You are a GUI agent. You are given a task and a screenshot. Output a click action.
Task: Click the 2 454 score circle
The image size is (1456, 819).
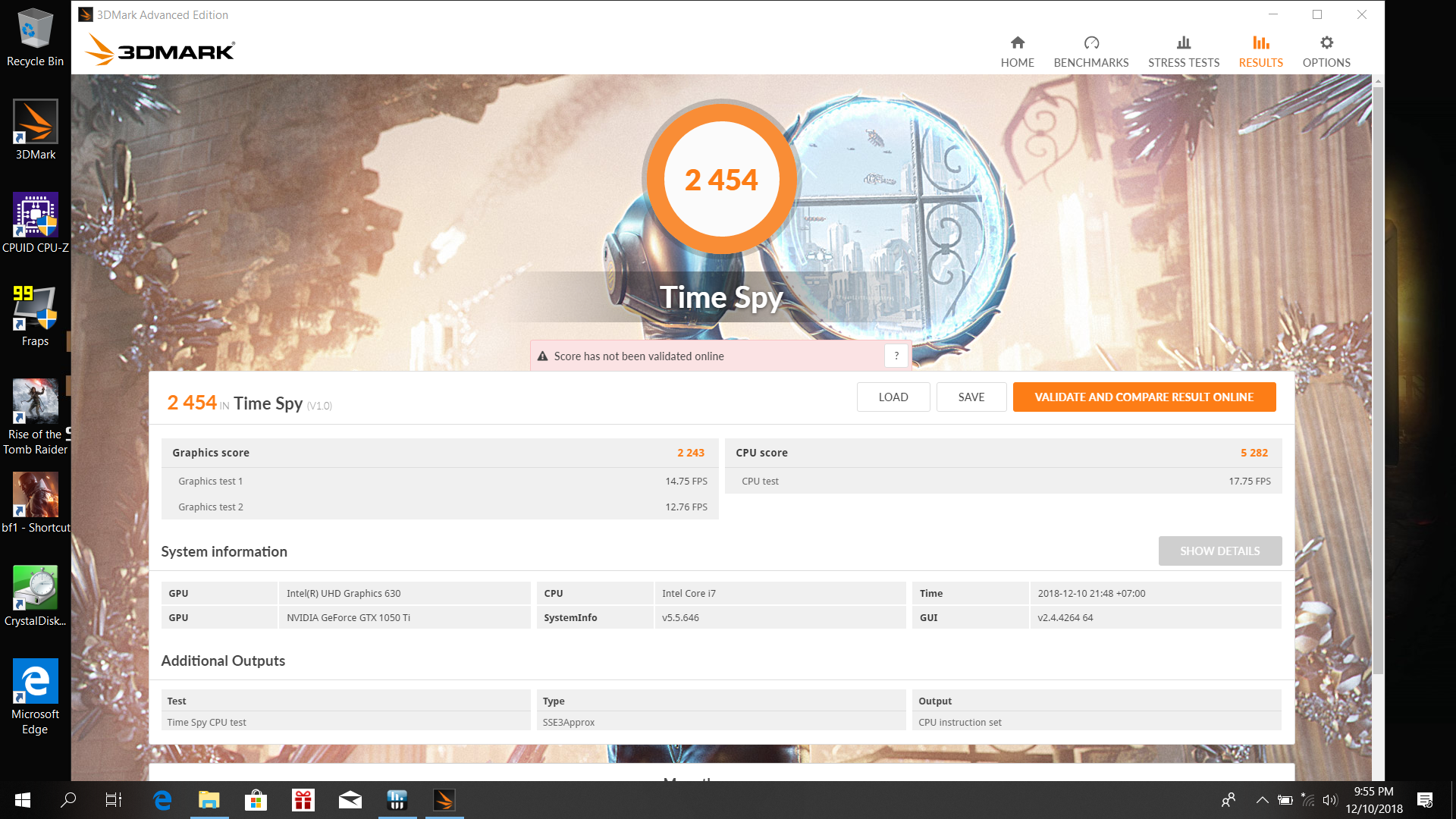721,179
